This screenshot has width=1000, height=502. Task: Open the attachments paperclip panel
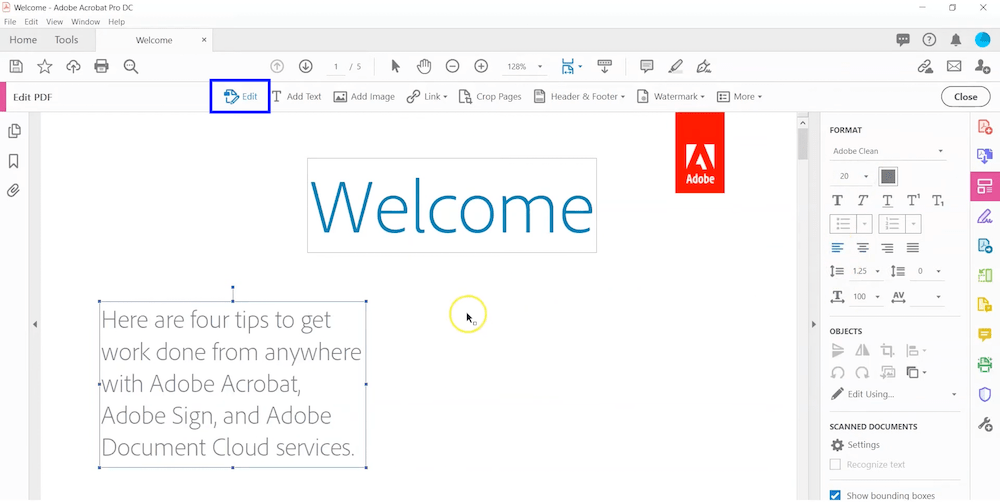point(14,190)
